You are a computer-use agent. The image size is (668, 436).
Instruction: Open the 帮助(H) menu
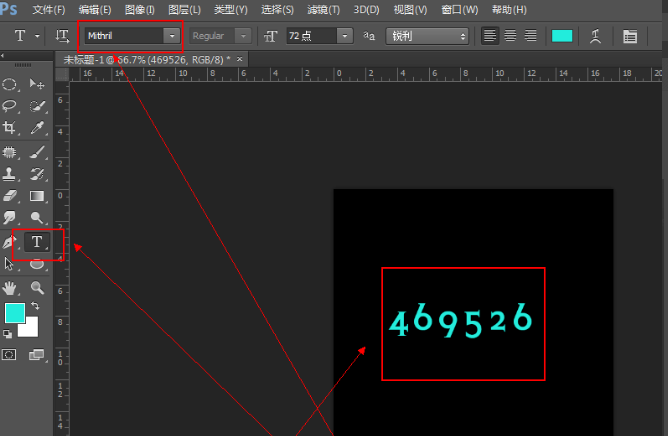[509, 9]
